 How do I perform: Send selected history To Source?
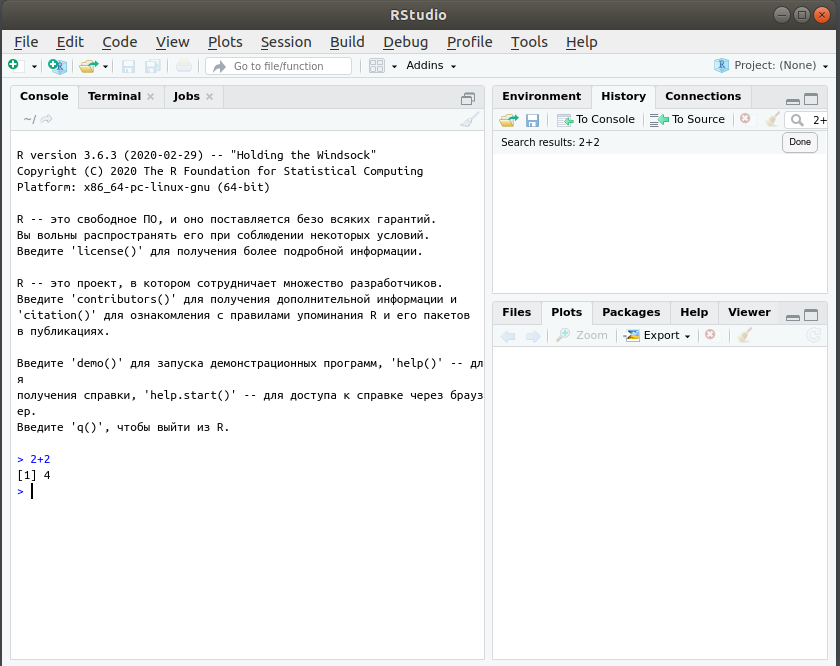click(x=687, y=119)
